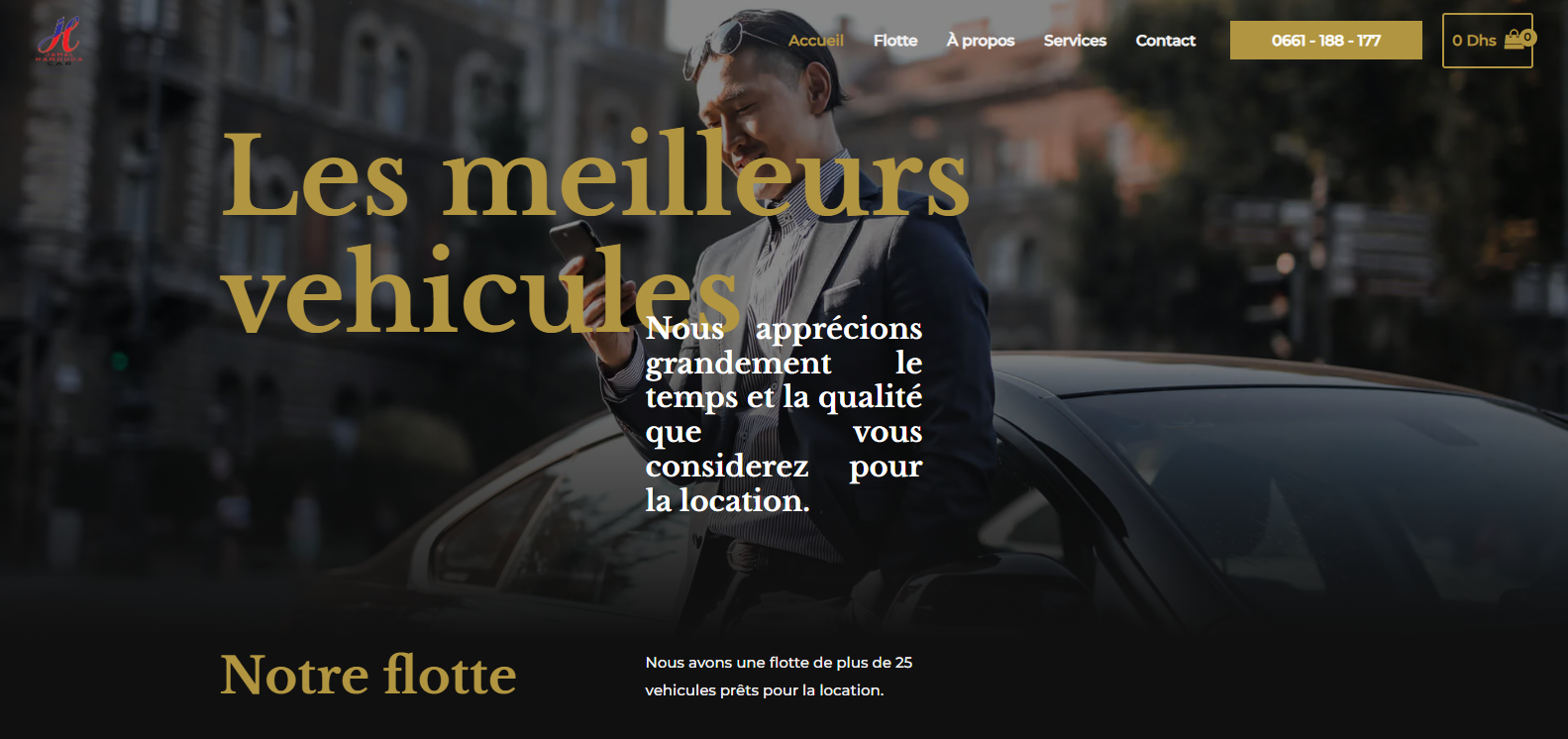
Task: Click the '25 vehicules prêts' description text
Action: (779, 676)
